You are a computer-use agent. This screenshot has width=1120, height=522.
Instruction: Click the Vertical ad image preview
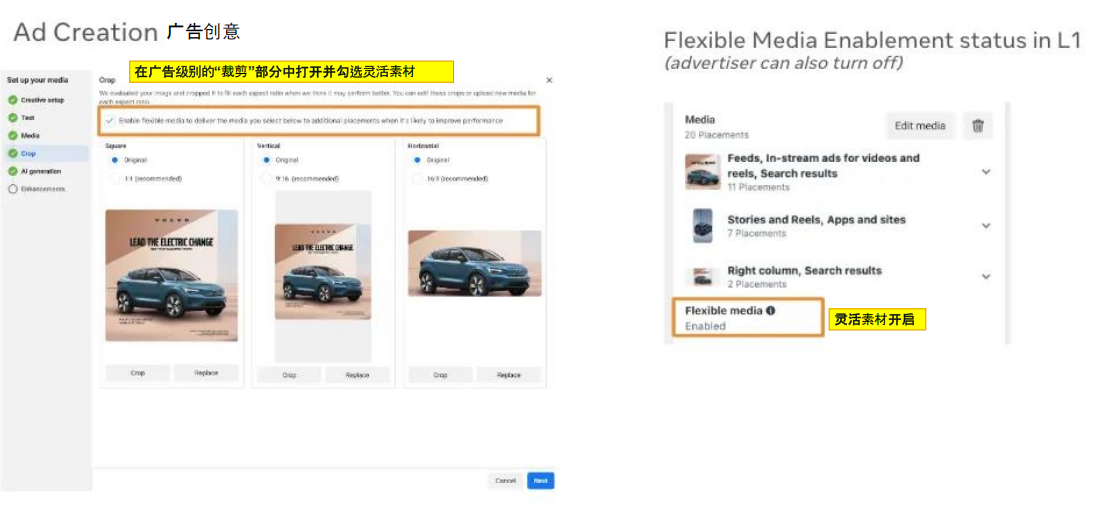tap(323, 272)
